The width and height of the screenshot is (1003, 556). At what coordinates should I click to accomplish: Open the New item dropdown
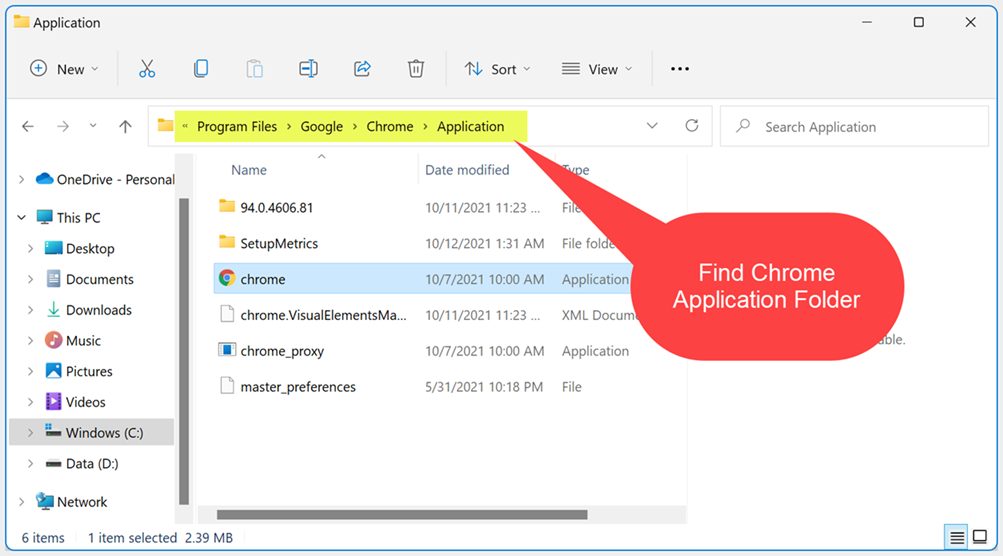(x=64, y=69)
